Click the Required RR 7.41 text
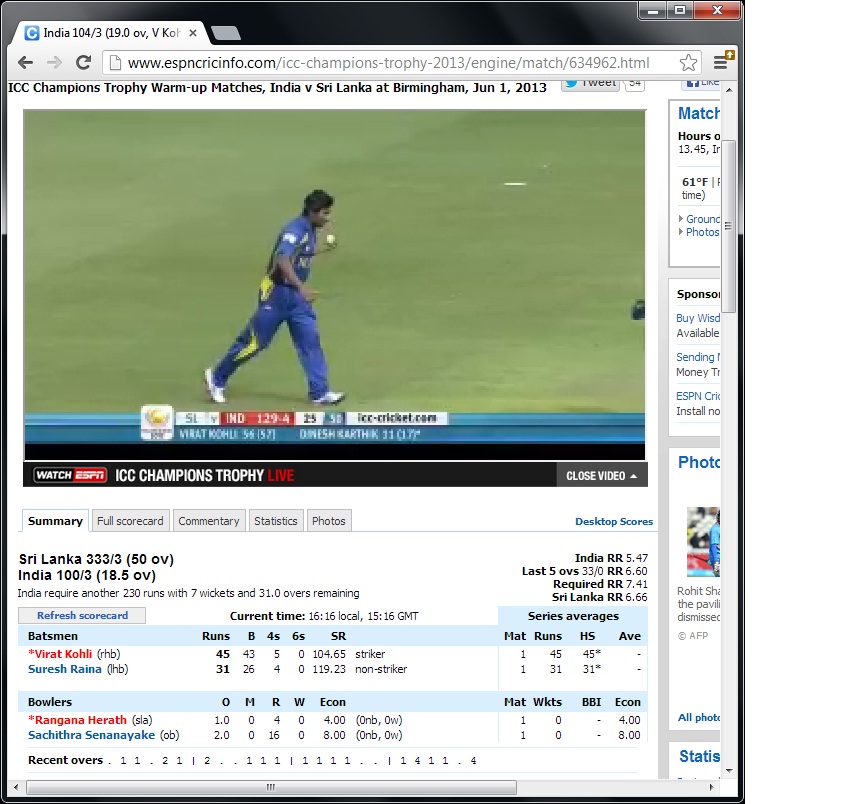This screenshot has height=804, width=864. click(600, 584)
